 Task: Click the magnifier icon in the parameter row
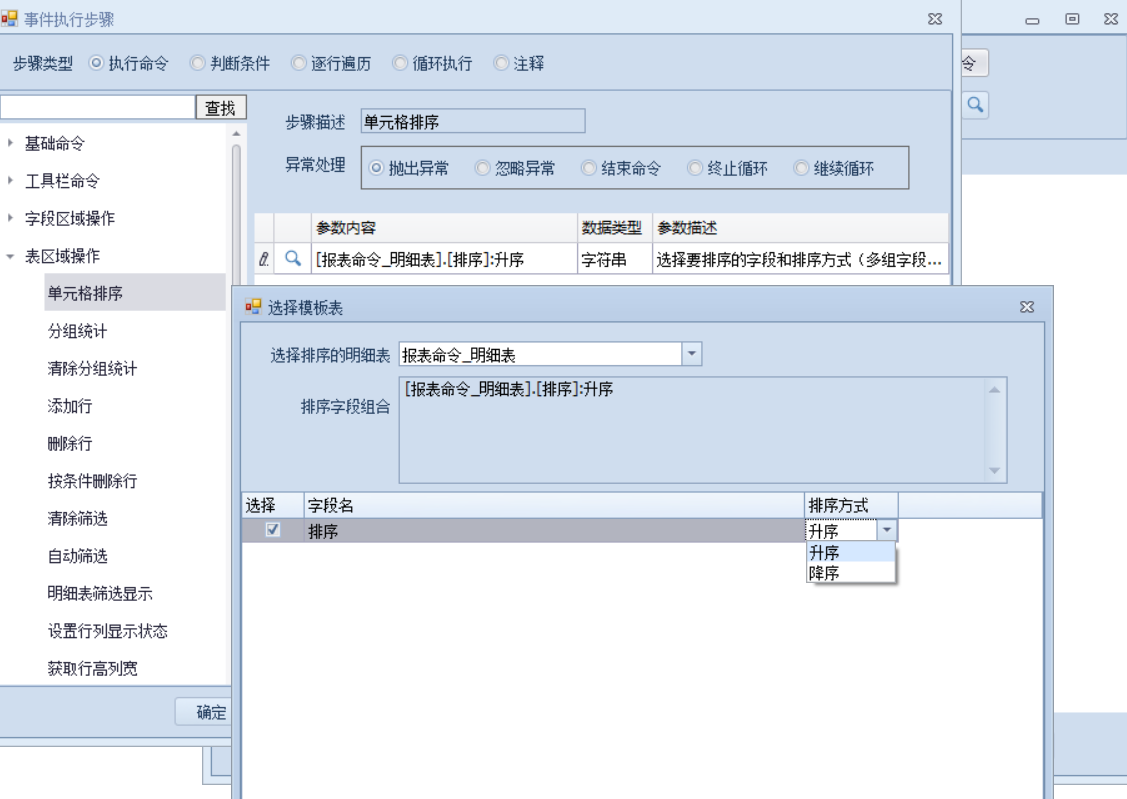pyautogui.click(x=293, y=259)
